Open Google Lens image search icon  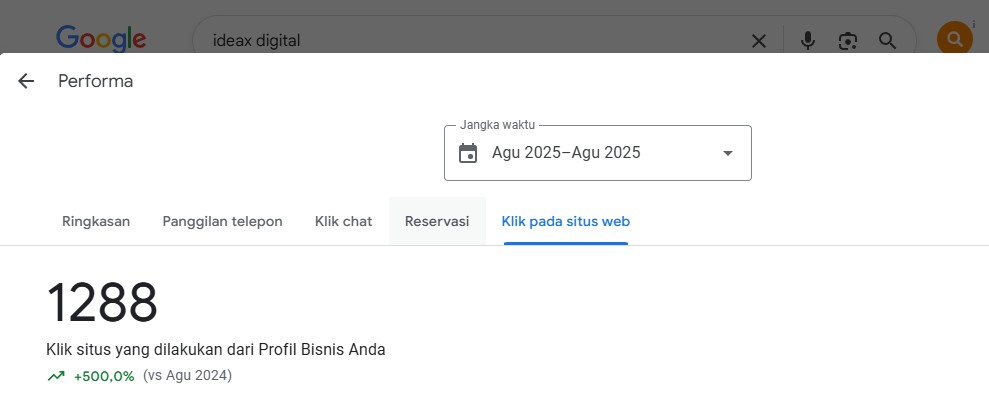[x=848, y=41]
